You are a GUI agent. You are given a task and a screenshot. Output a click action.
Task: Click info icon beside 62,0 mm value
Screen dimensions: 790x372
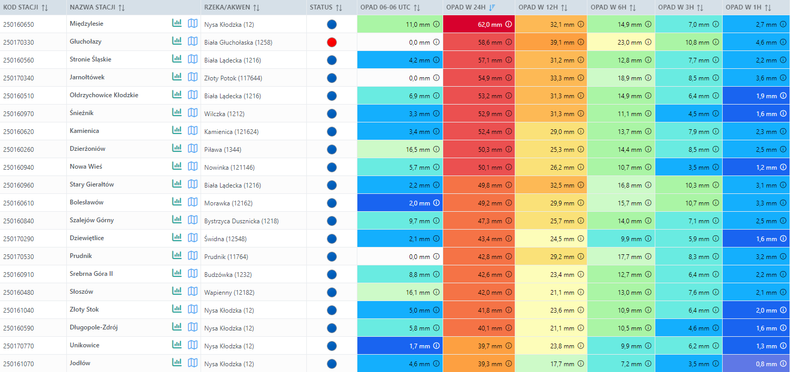508,24
